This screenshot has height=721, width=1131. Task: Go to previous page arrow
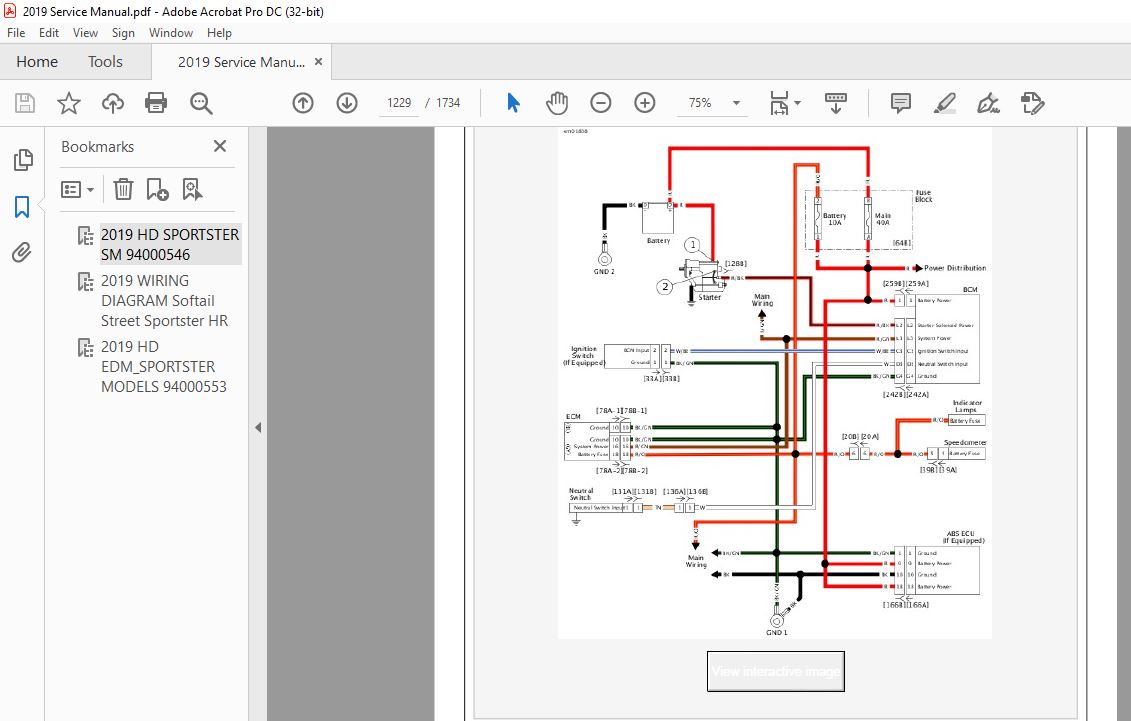303,103
